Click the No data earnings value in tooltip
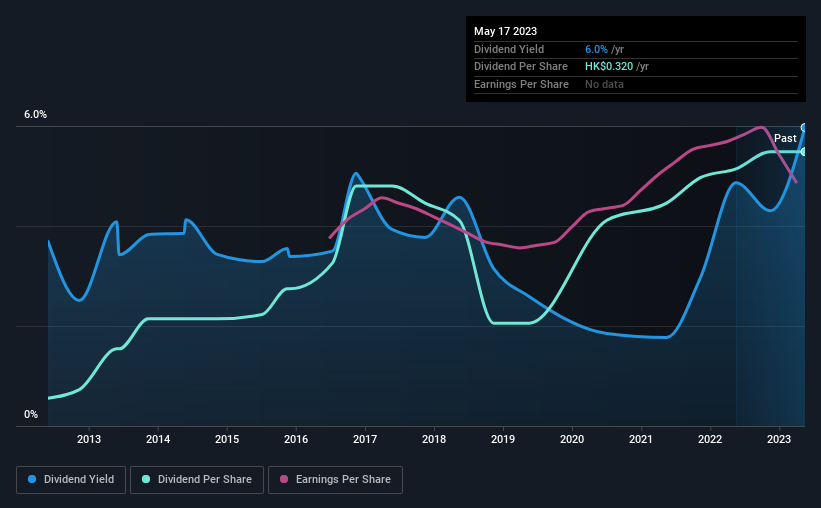This screenshot has height=508, width=821. (604, 84)
